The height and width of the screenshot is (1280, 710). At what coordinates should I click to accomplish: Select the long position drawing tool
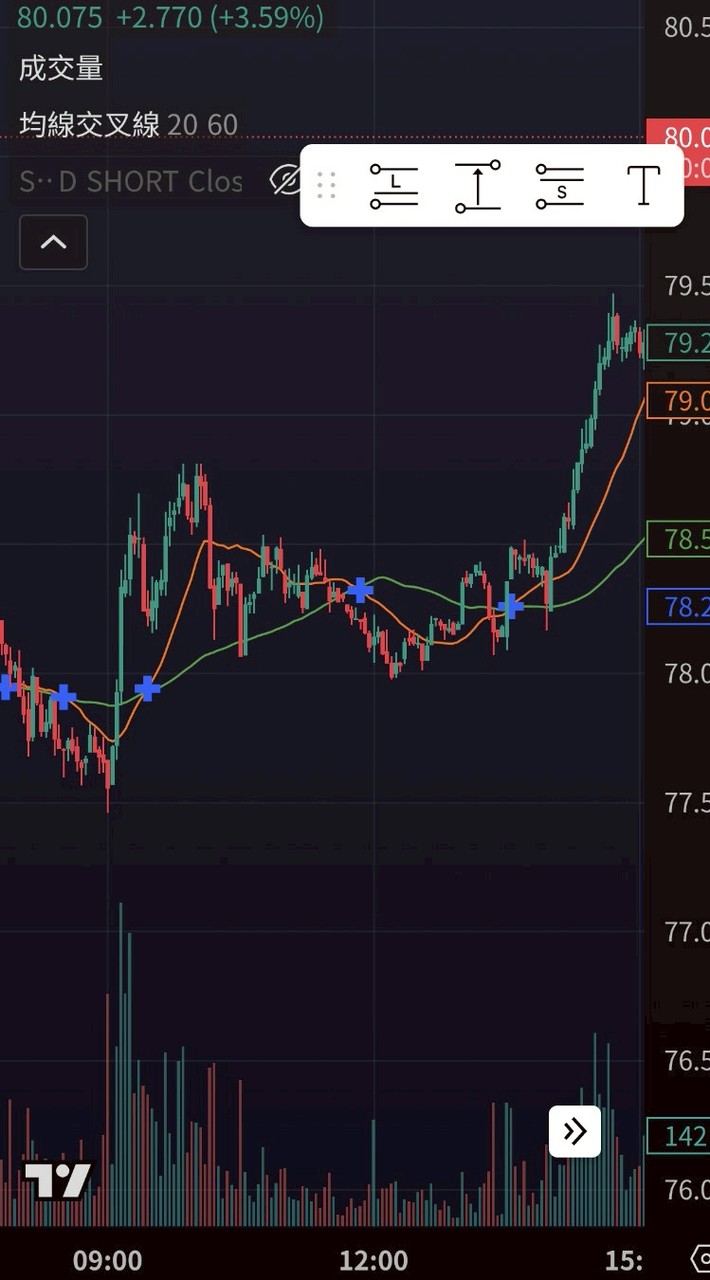point(394,186)
